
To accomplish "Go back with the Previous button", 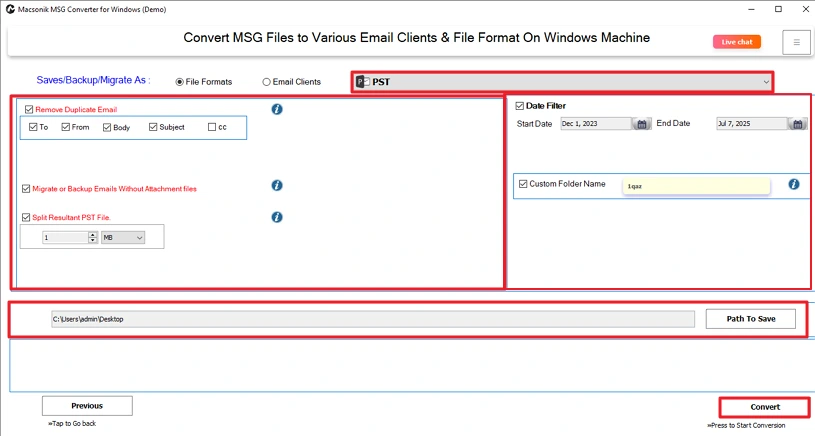I will 87,406.
